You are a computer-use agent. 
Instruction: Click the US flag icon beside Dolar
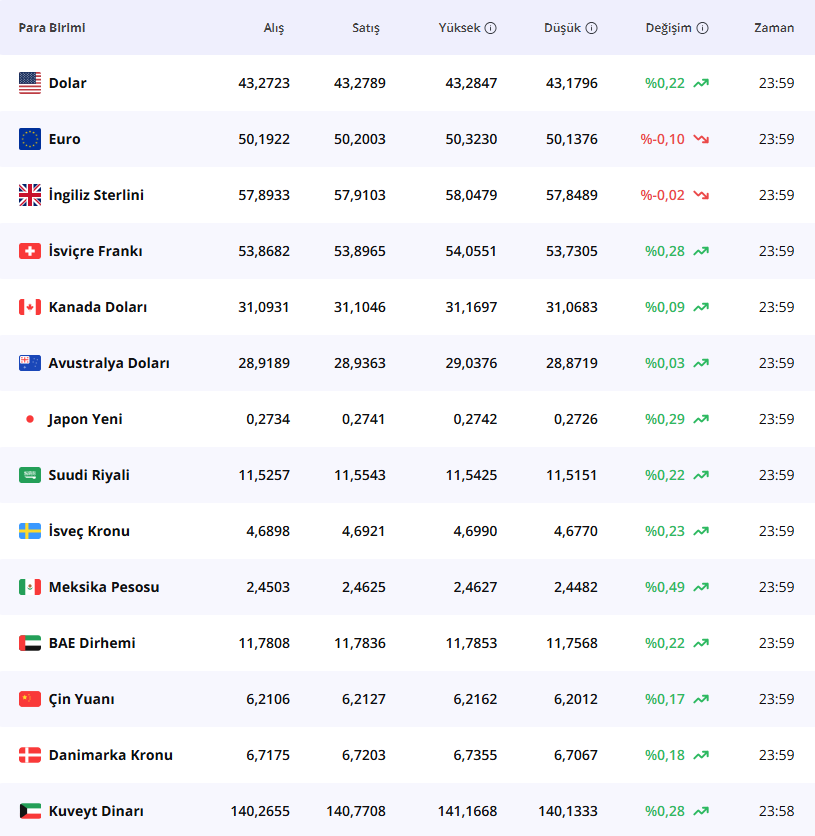(x=30, y=83)
